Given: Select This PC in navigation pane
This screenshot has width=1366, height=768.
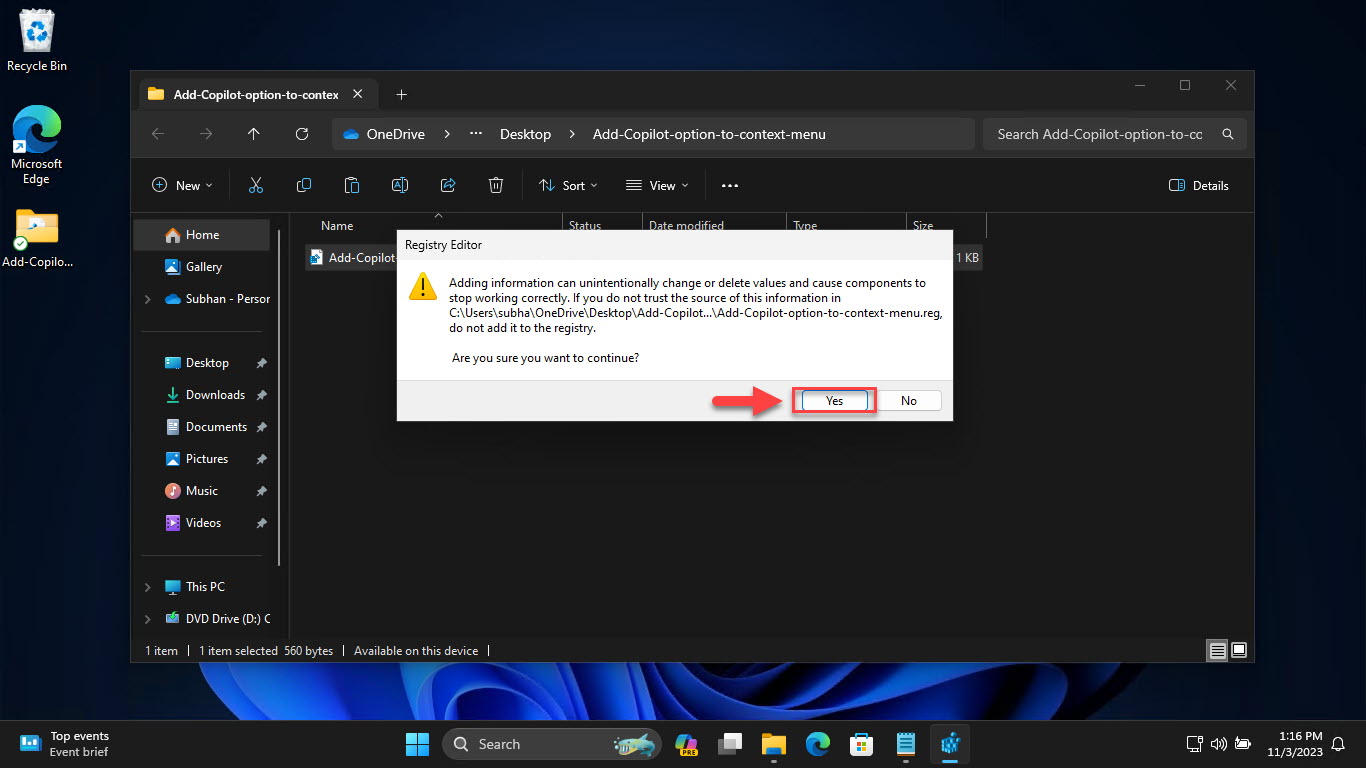Looking at the screenshot, I should click(x=205, y=587).
